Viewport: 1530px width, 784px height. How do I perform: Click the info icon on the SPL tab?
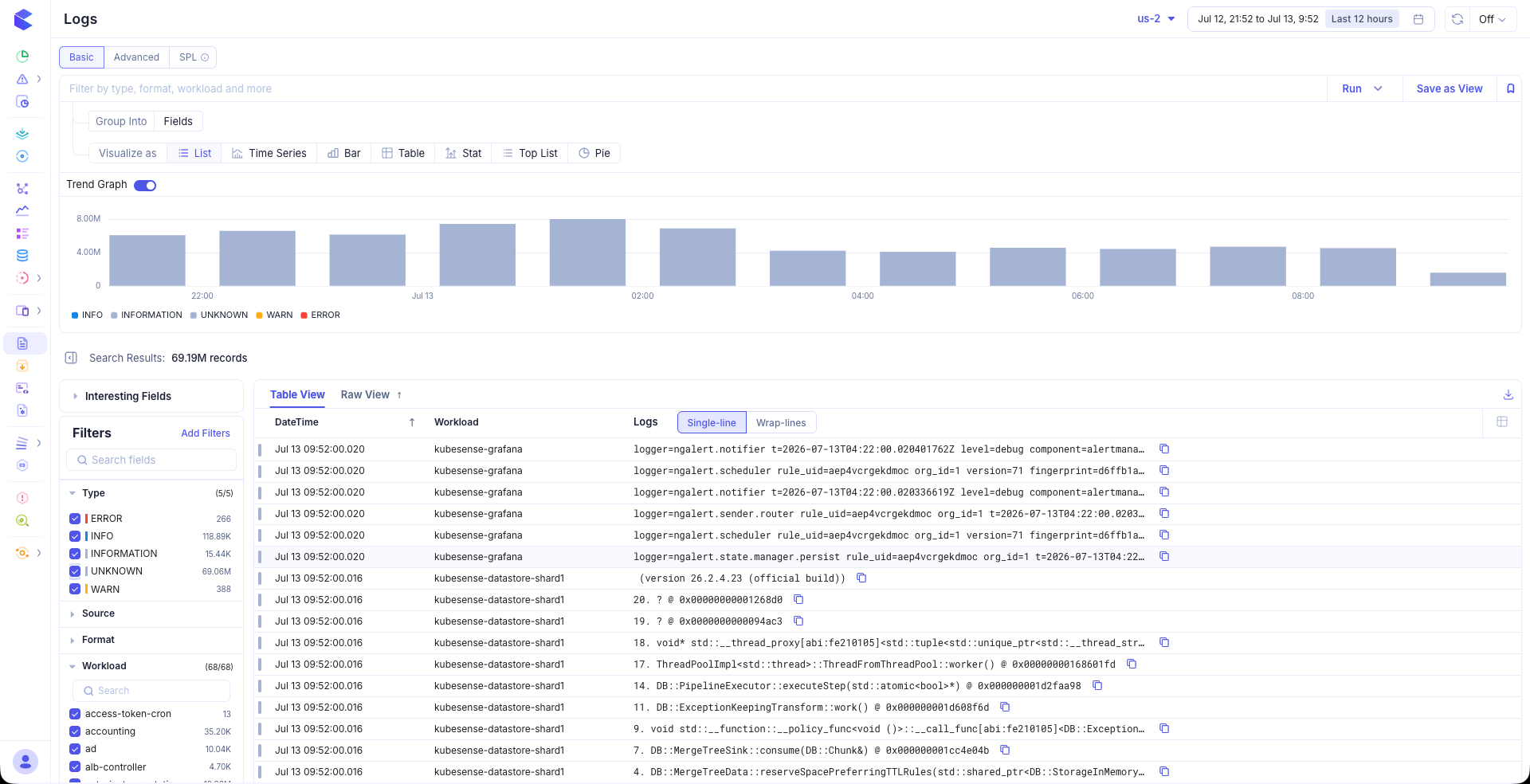(x=205, y=57)
